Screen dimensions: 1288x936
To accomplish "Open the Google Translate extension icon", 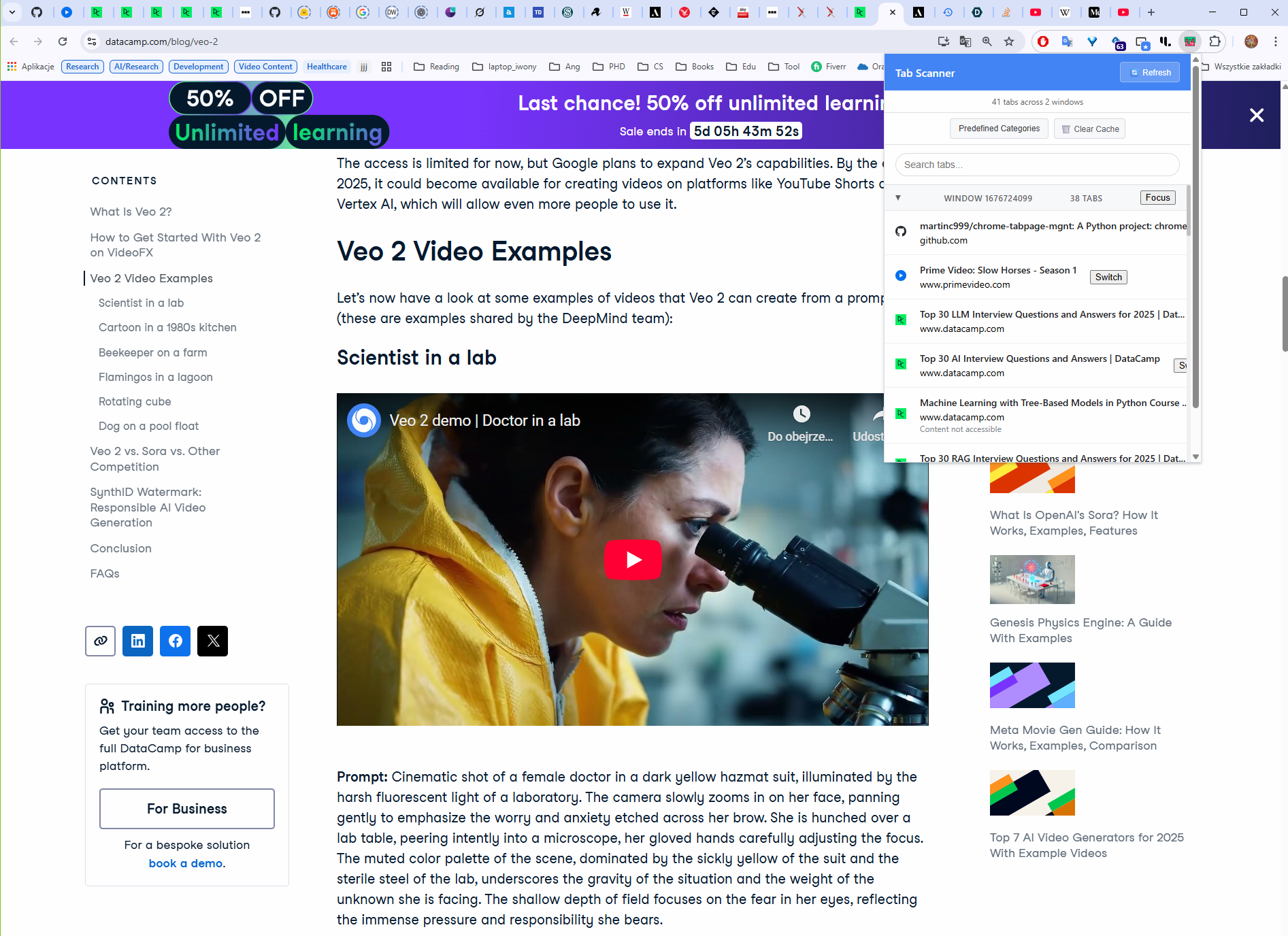I will (1068, 41).
